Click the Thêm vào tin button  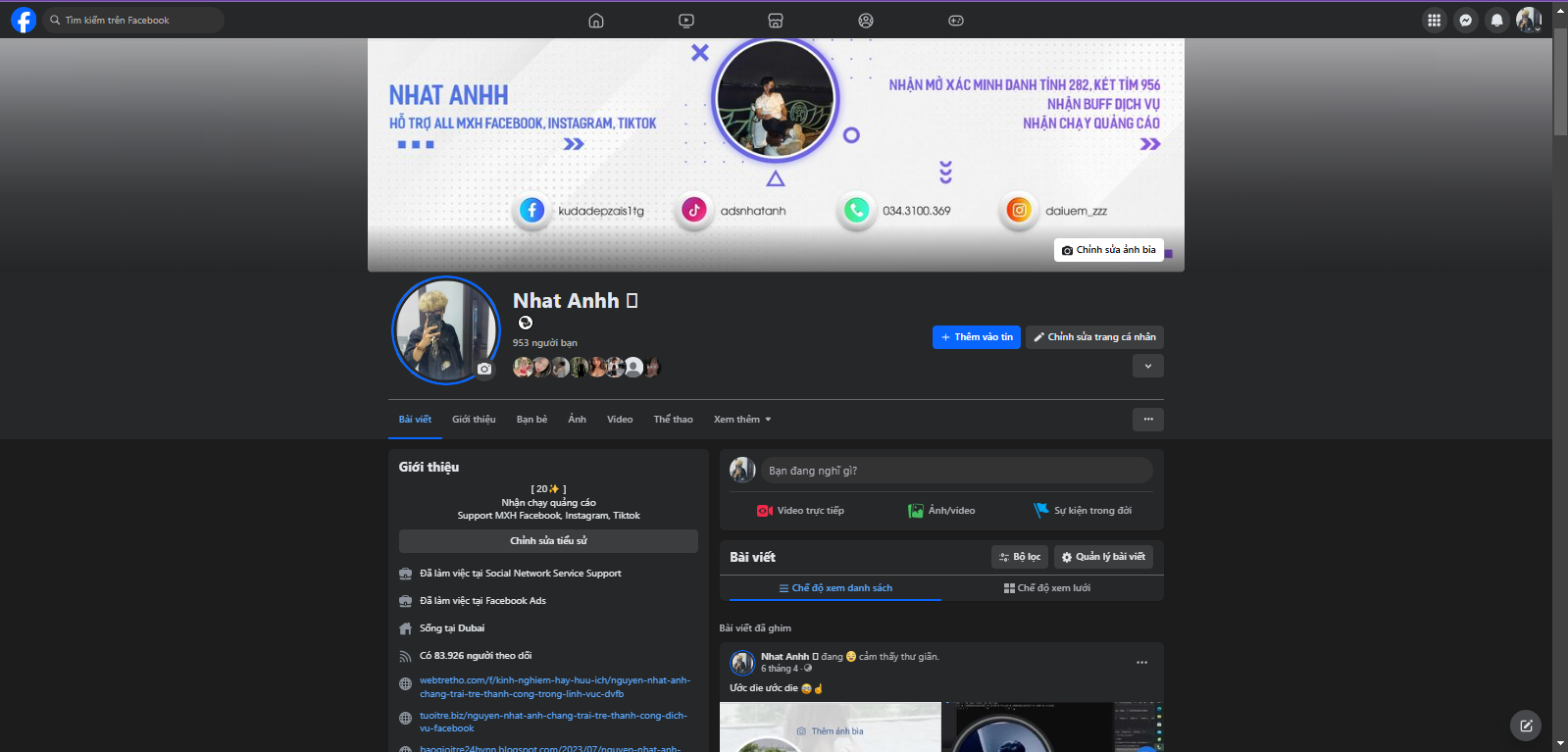(977, 337)
